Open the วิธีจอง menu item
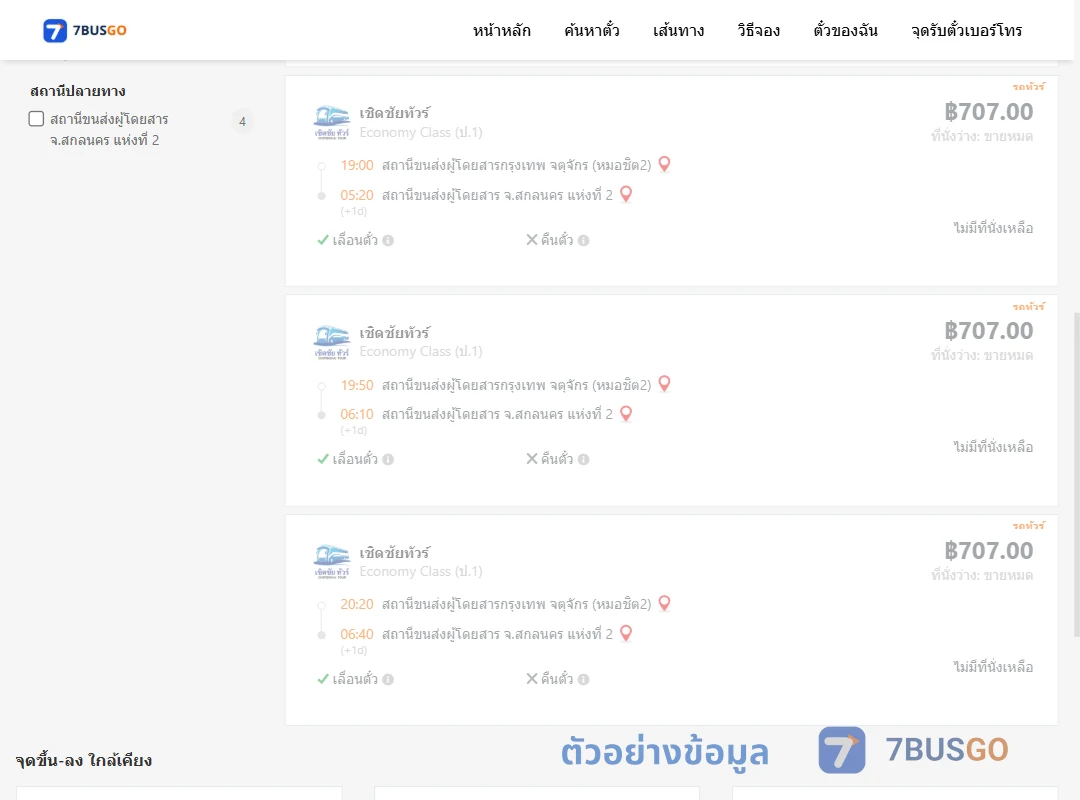The width and height of the screenshot is (1080, 800). pyautogui.click(x=758, y=30)
